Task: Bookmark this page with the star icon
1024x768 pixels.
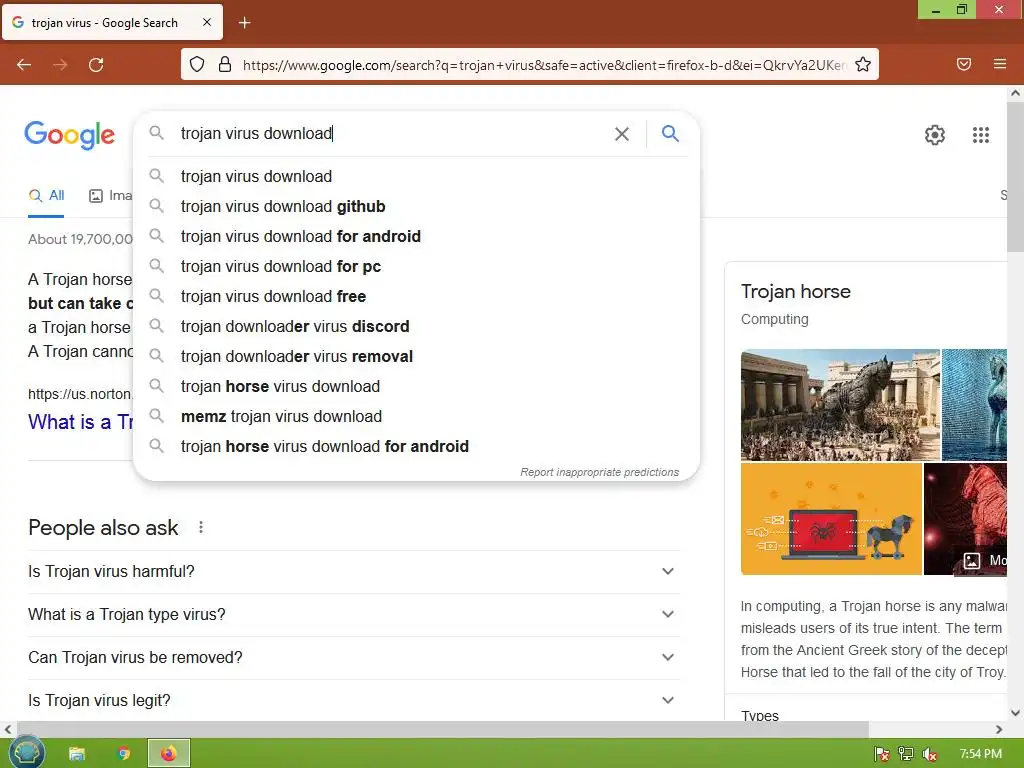Action: pyautogui.click(x=863, y=64)
